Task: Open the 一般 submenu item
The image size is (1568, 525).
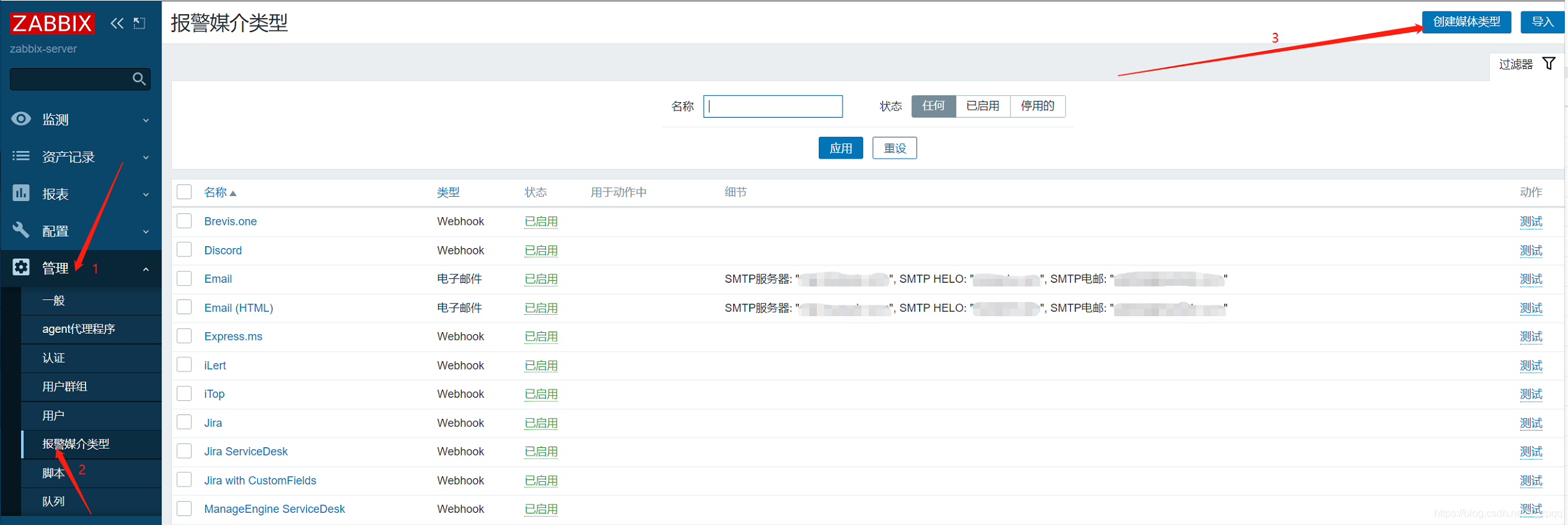Action: pos(91,300)
